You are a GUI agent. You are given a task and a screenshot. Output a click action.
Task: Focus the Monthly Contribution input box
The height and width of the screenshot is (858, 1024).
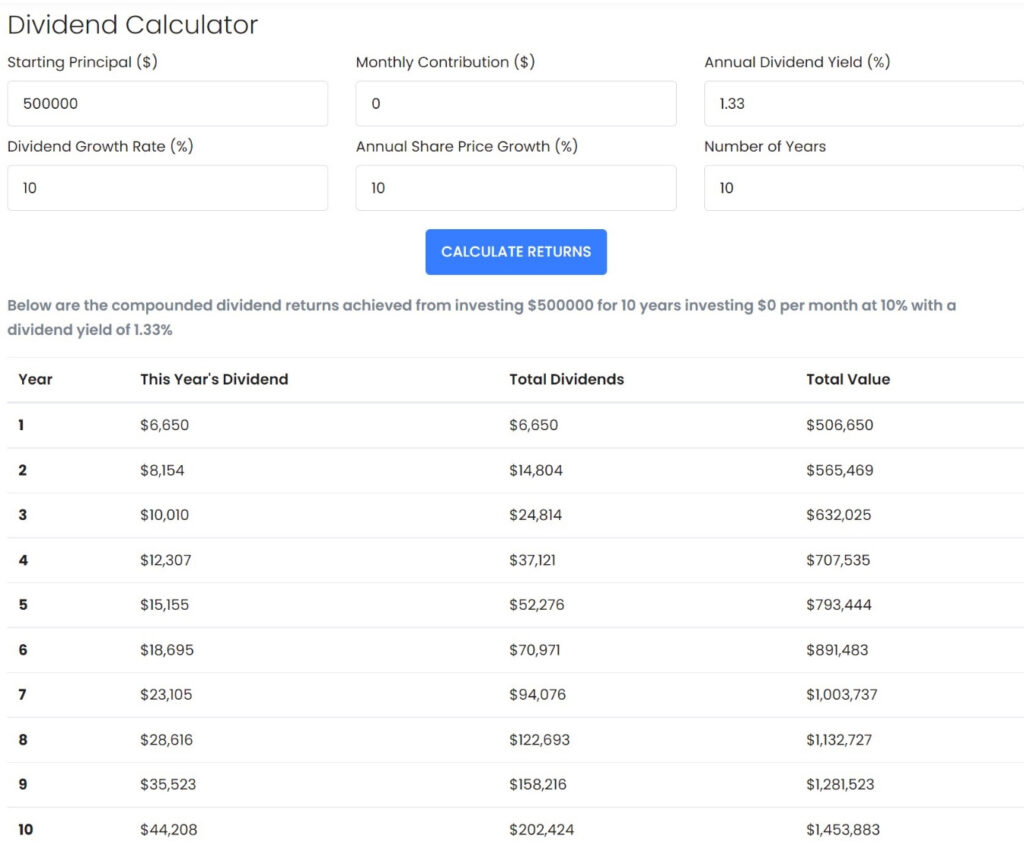tap(516, 104)
